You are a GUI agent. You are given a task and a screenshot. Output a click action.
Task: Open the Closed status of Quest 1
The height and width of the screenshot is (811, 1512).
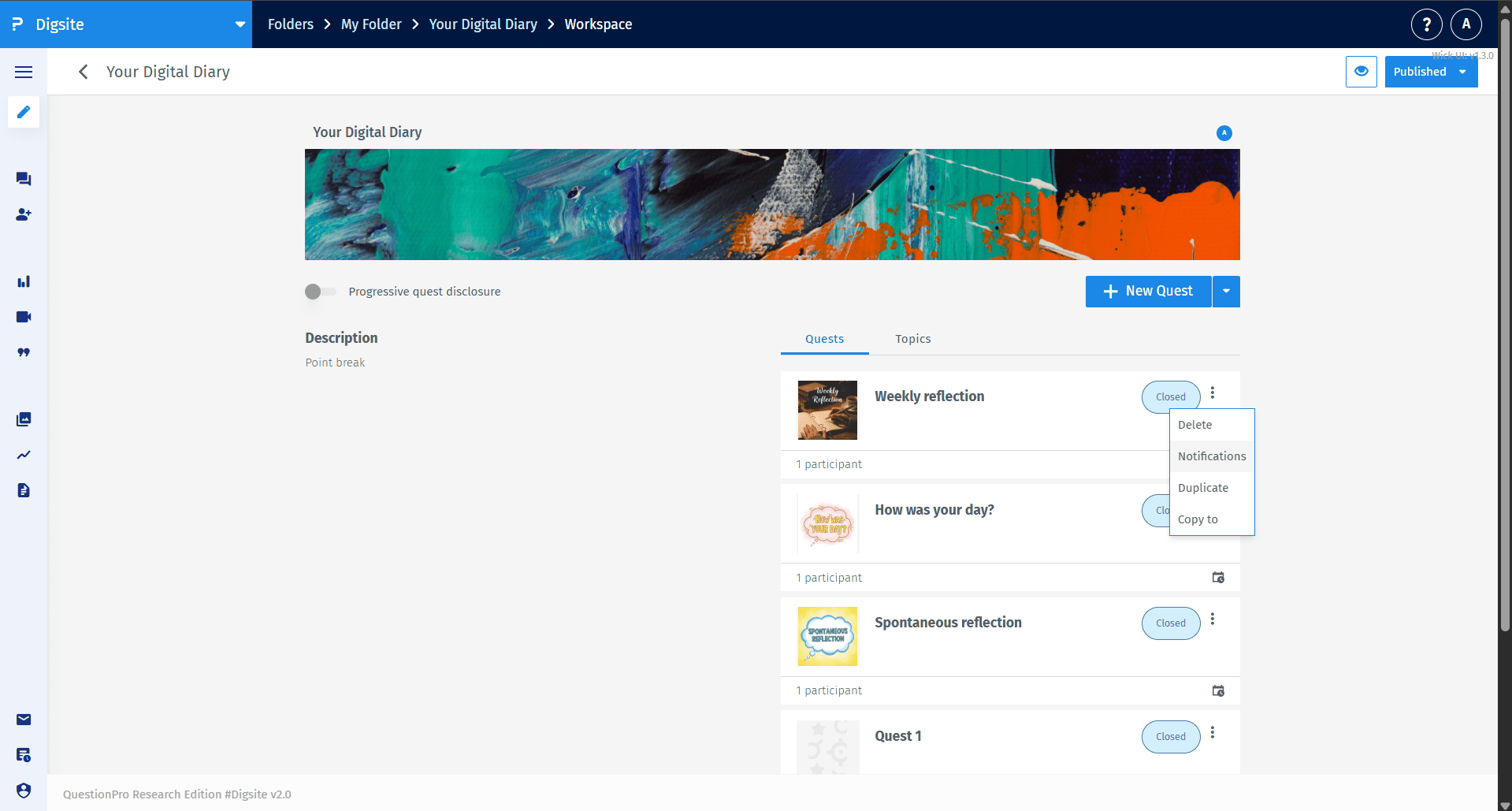point(1171,737)
